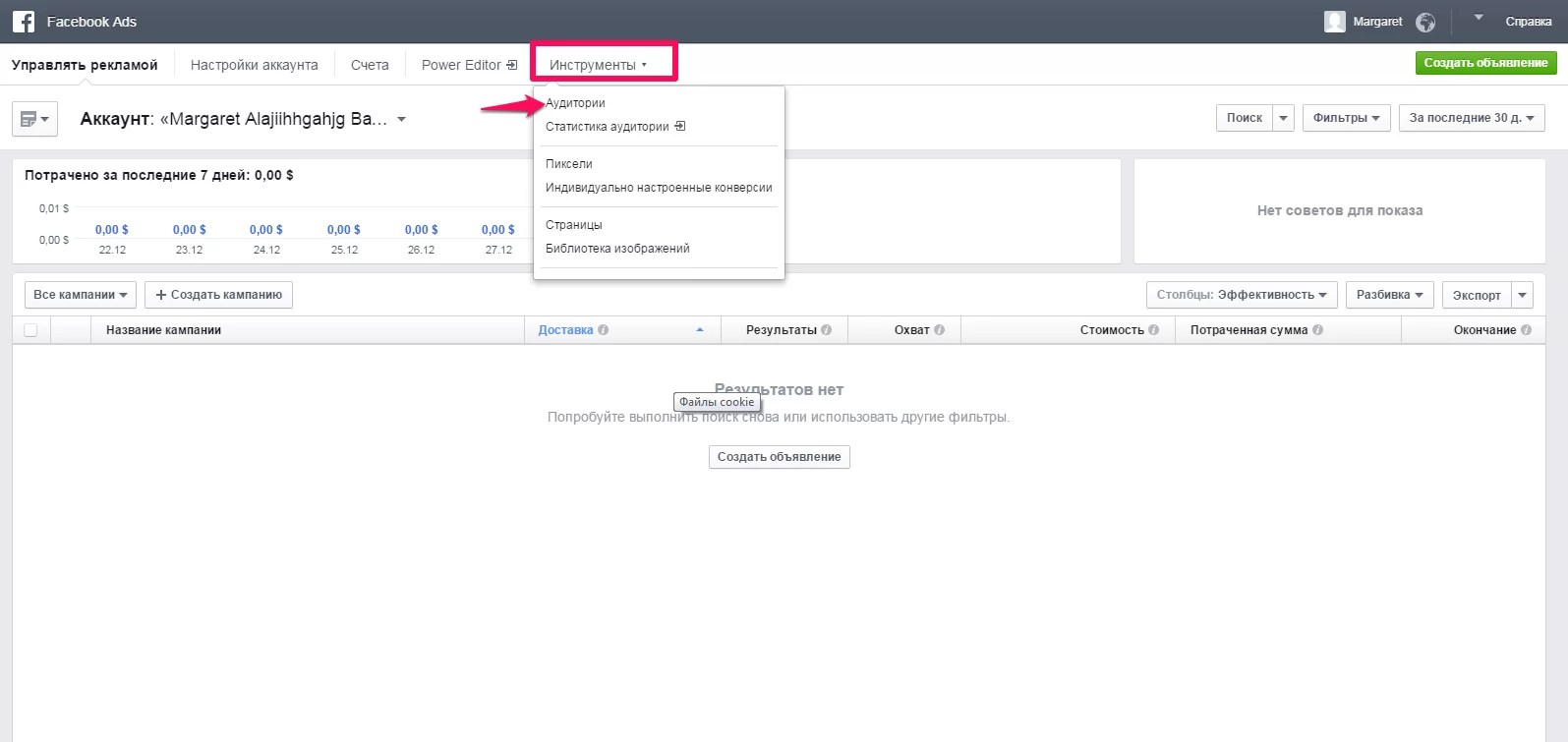1568x742 pixels.
Task: Click the Margaret profile name
Action: 1377,22
